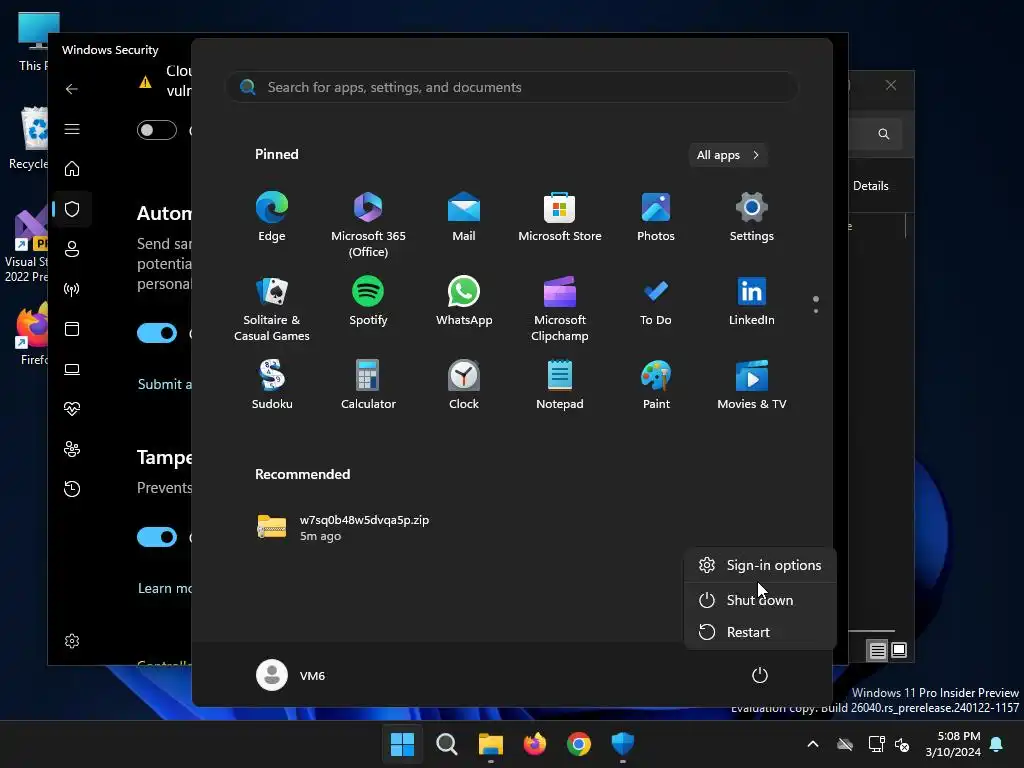Open the Home section in Windows Security

pos(72,168)
